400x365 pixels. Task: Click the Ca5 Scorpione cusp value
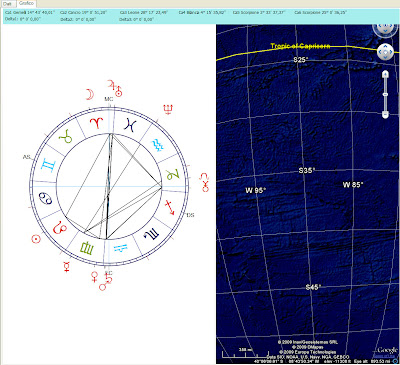pos(259,12)
